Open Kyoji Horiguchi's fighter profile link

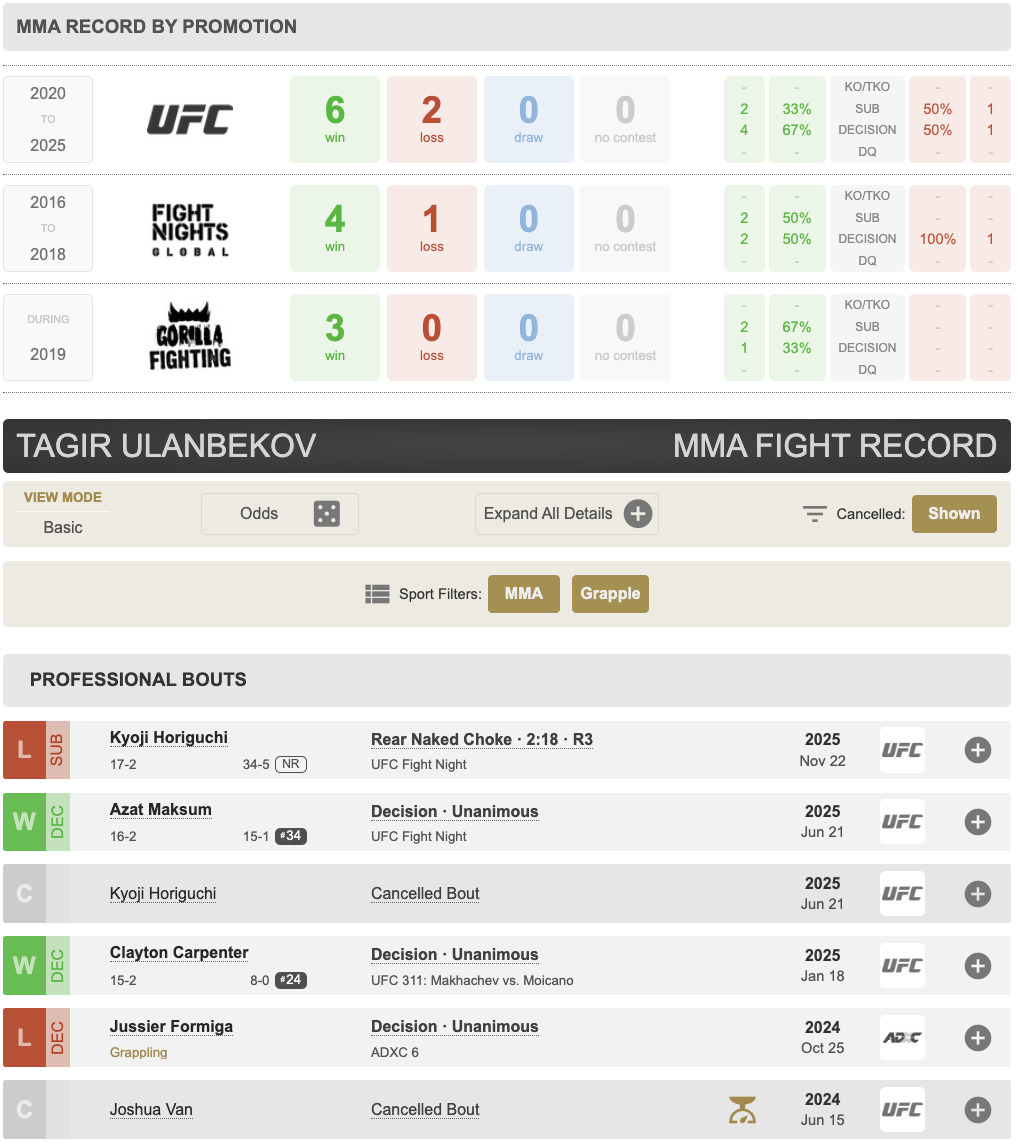169,738
